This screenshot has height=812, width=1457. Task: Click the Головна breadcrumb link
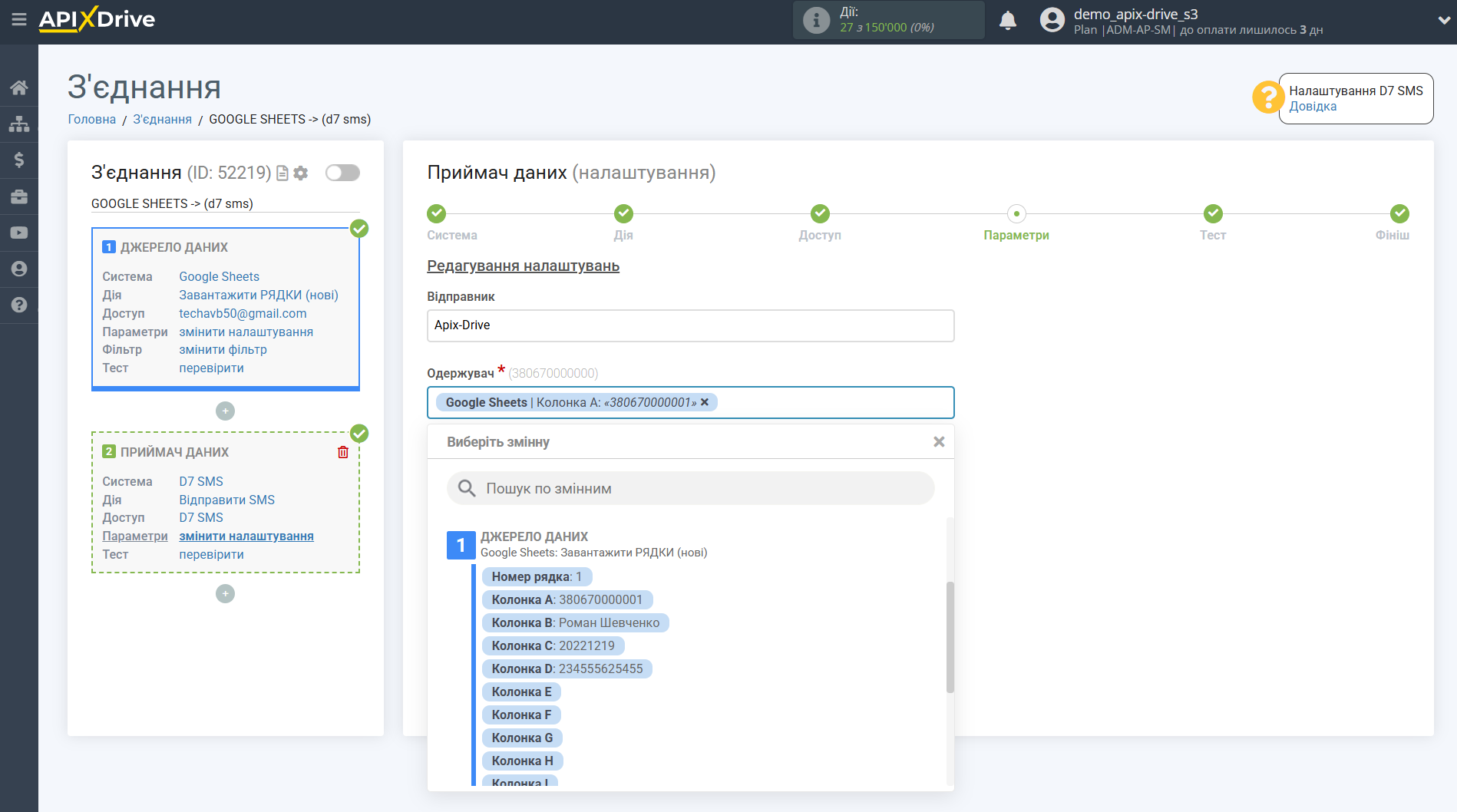pyautogui.click(x=92, y=119)
